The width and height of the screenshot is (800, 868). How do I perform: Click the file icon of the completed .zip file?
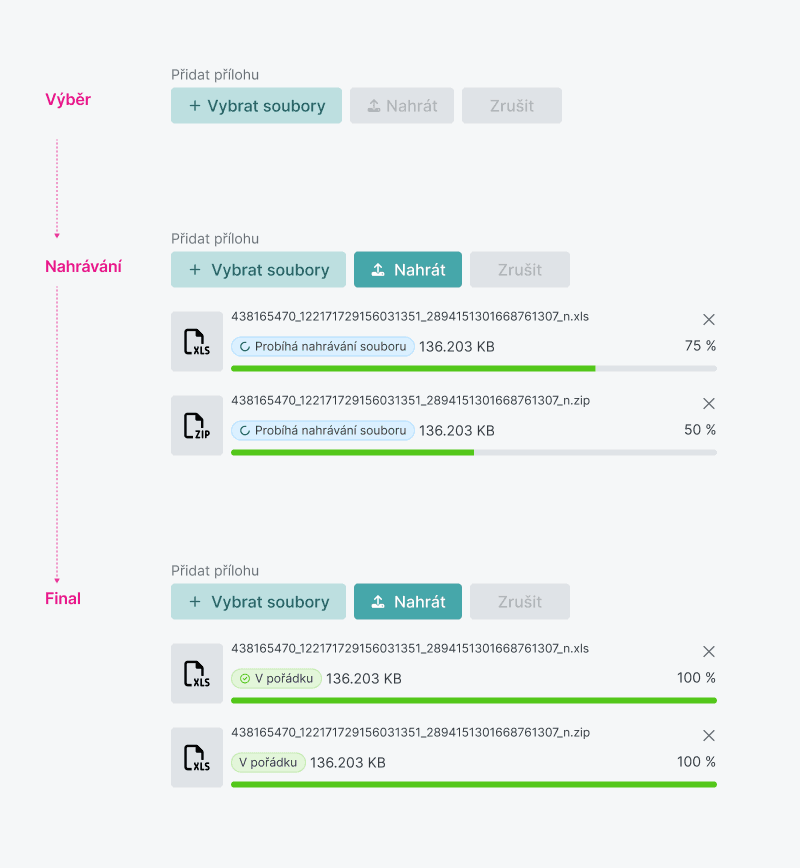click(x=197, y=758)
